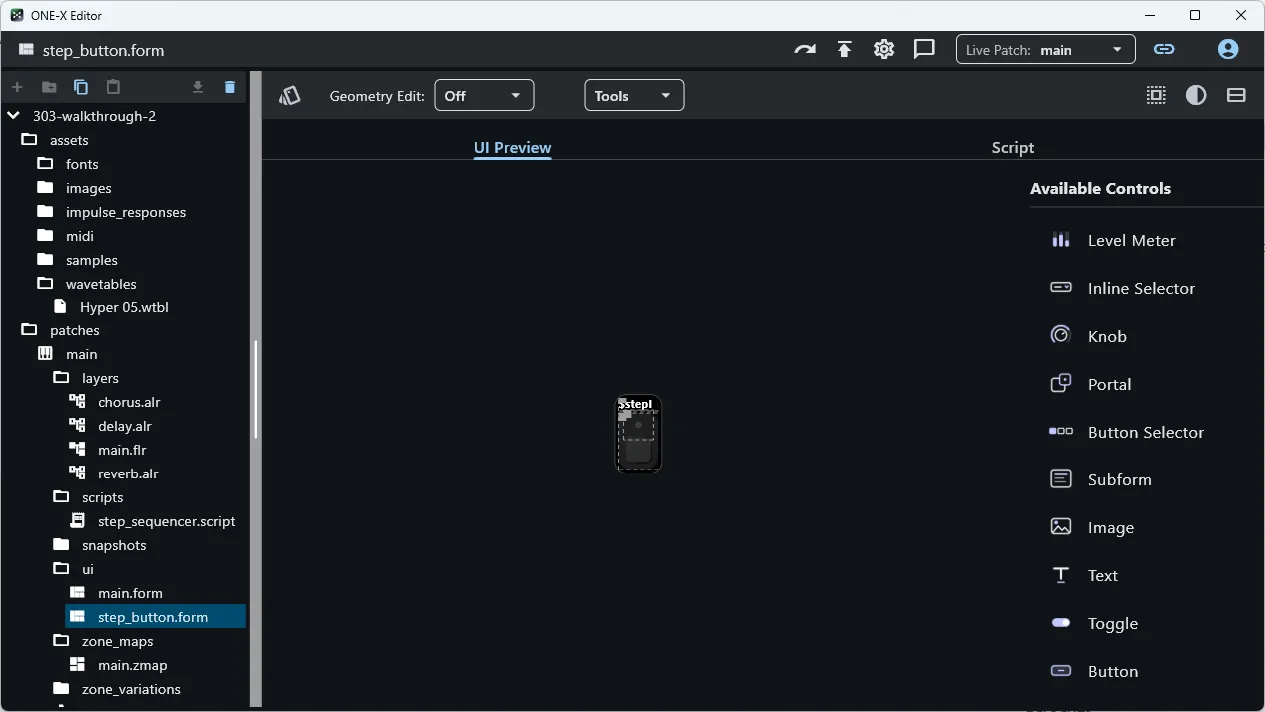Viewport: 1265px width, 712px height.
Task: Click the sidebar vertical scrollbar
Action: [x=256, y=390]
